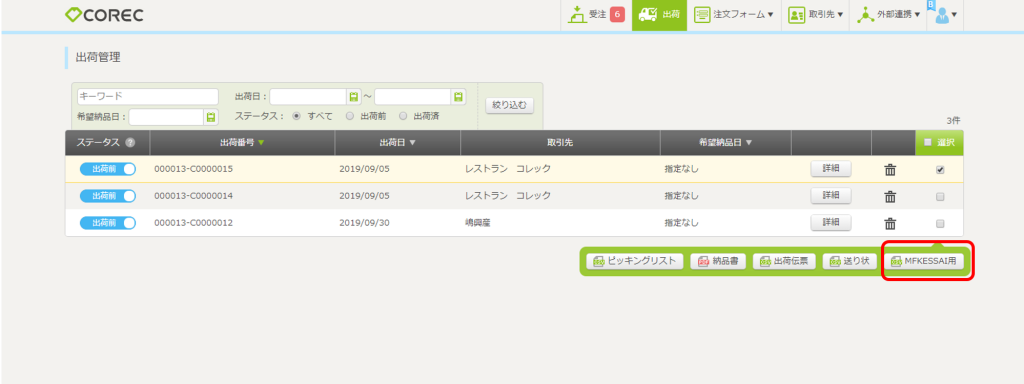Open calendar for 出荷日 end date
This screenshot has height=384, width=1024.
(x=458, y=97)
